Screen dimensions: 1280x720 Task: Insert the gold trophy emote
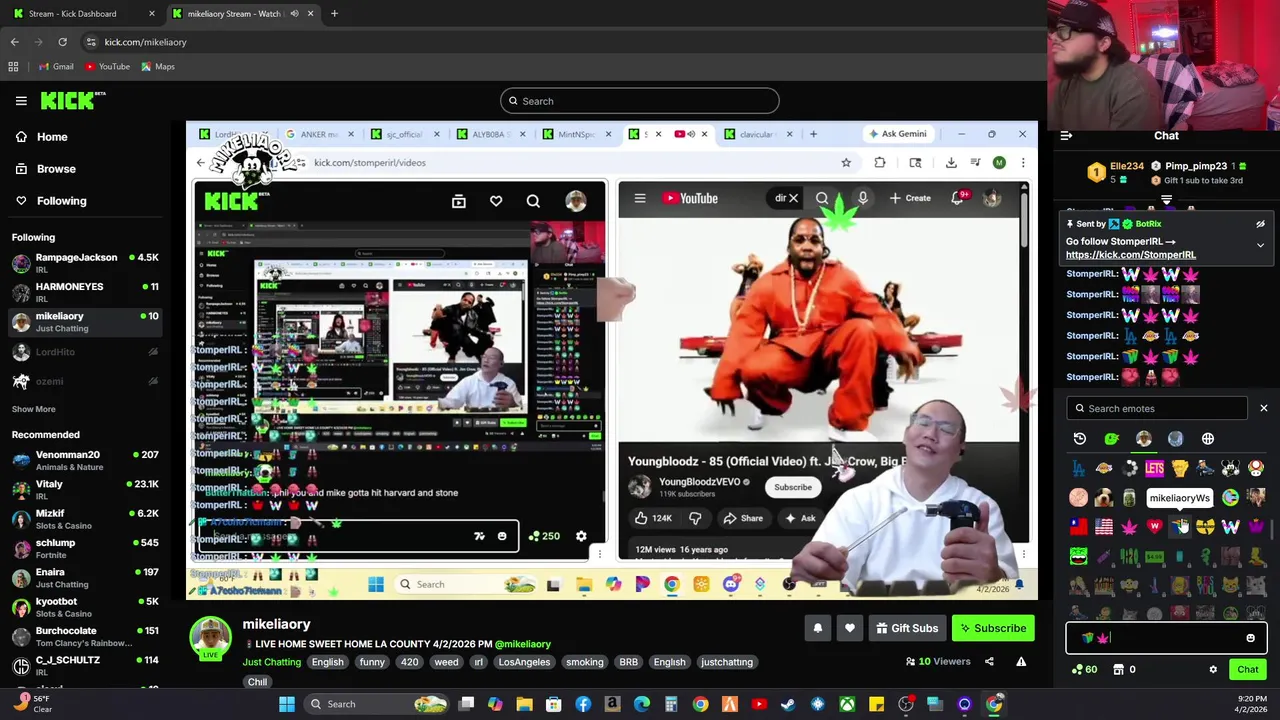[x=1180, y=468]
